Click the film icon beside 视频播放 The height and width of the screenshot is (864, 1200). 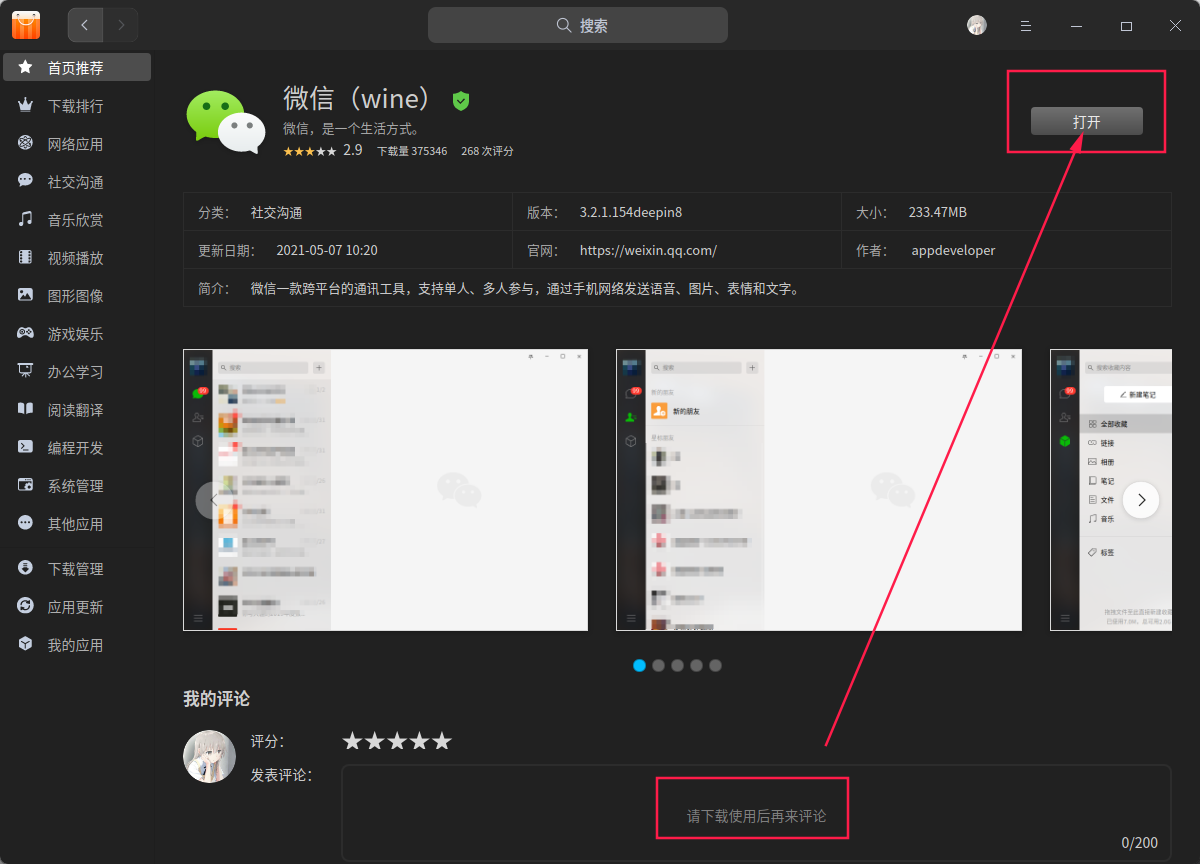25,257
